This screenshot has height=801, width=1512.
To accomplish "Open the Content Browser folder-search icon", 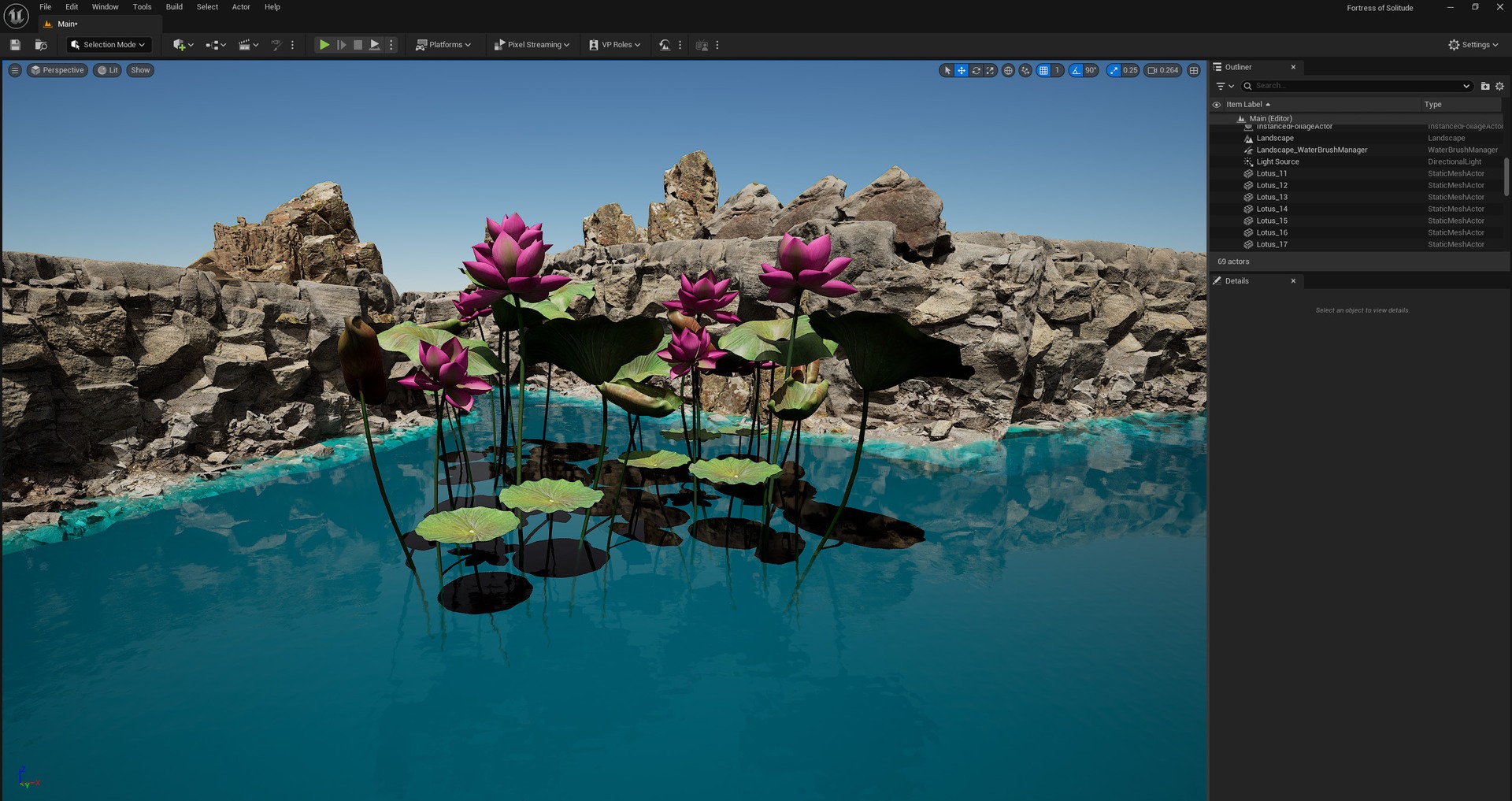I will click(x=41, y=45).
